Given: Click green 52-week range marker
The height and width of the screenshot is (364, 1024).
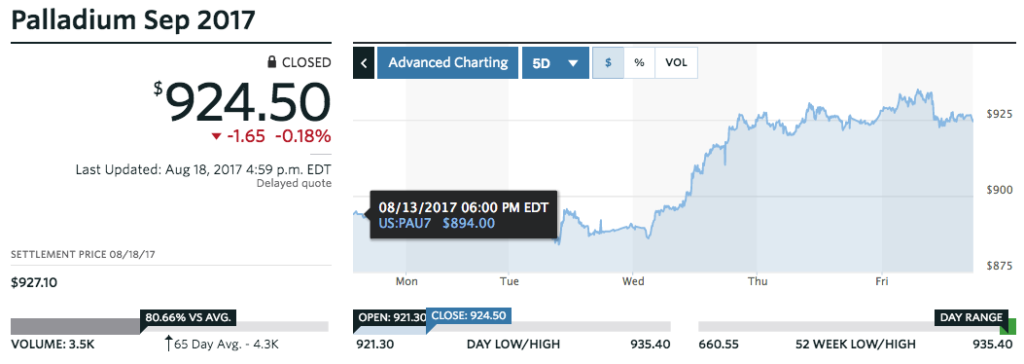Looking at the screenshot, I should (x=1012, y=326).
